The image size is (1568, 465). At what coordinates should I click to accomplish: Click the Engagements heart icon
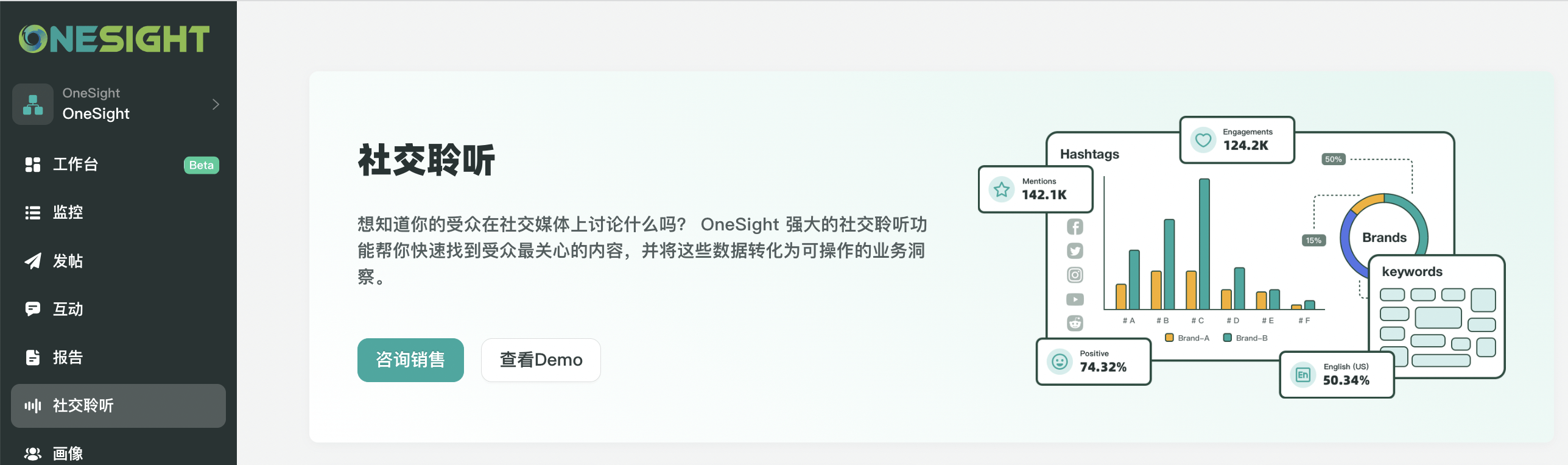click(1203, 140)
